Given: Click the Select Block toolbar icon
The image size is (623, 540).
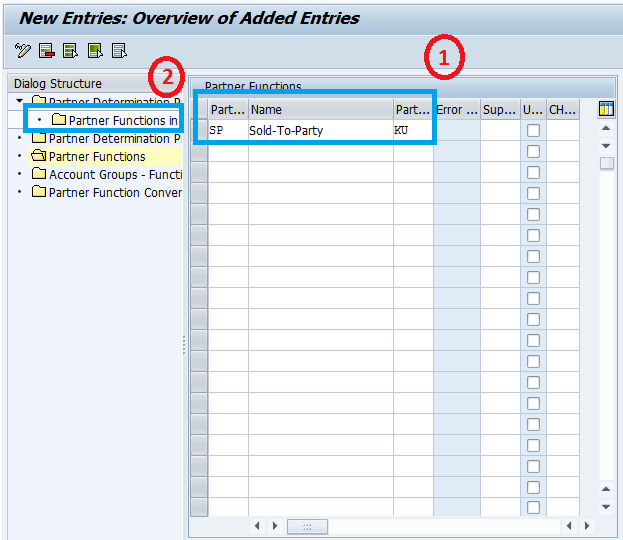Looking at the screenshot, I should pos(95,50).
